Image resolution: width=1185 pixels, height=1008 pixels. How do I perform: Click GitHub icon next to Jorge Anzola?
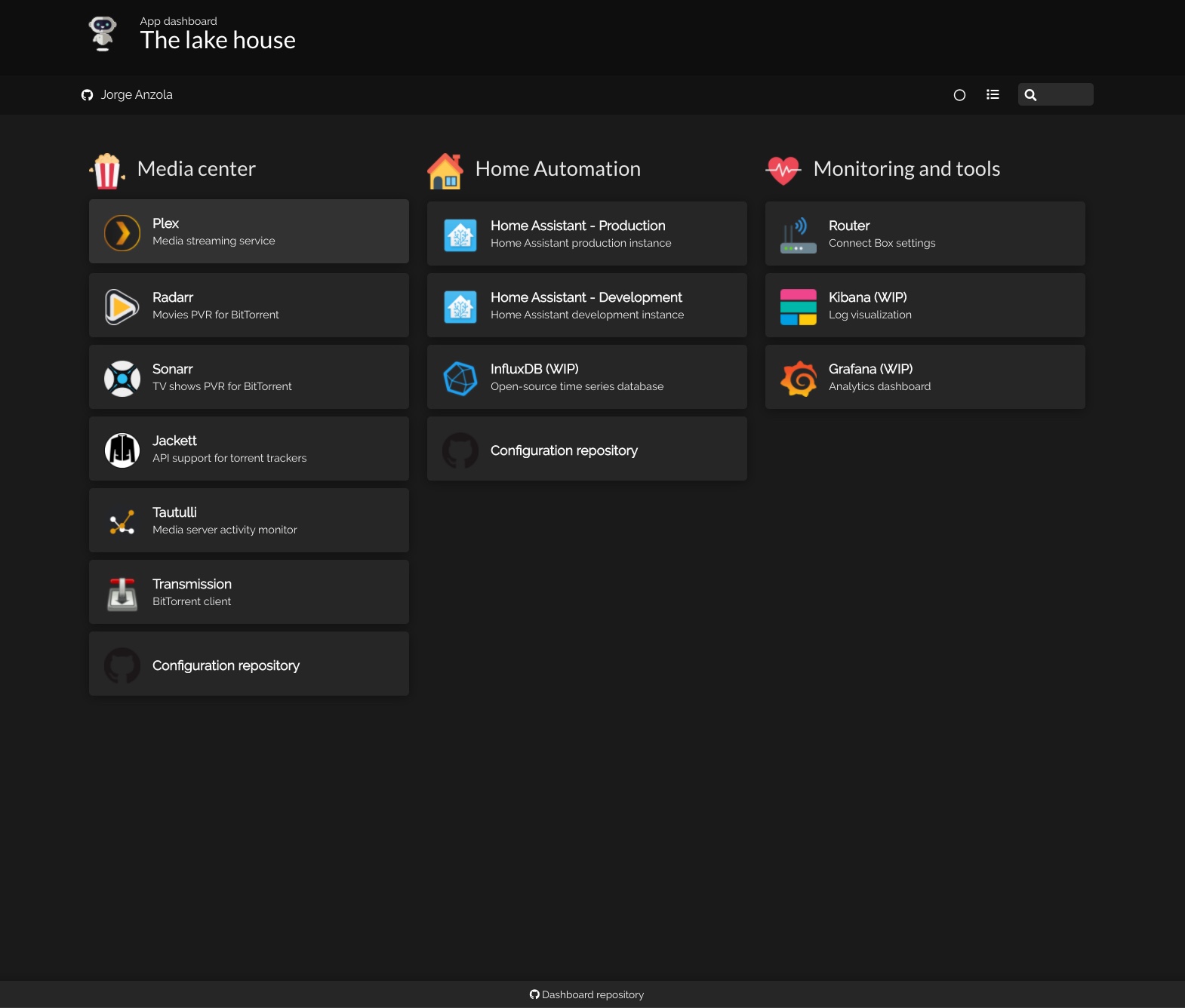[x=88, y=95]
